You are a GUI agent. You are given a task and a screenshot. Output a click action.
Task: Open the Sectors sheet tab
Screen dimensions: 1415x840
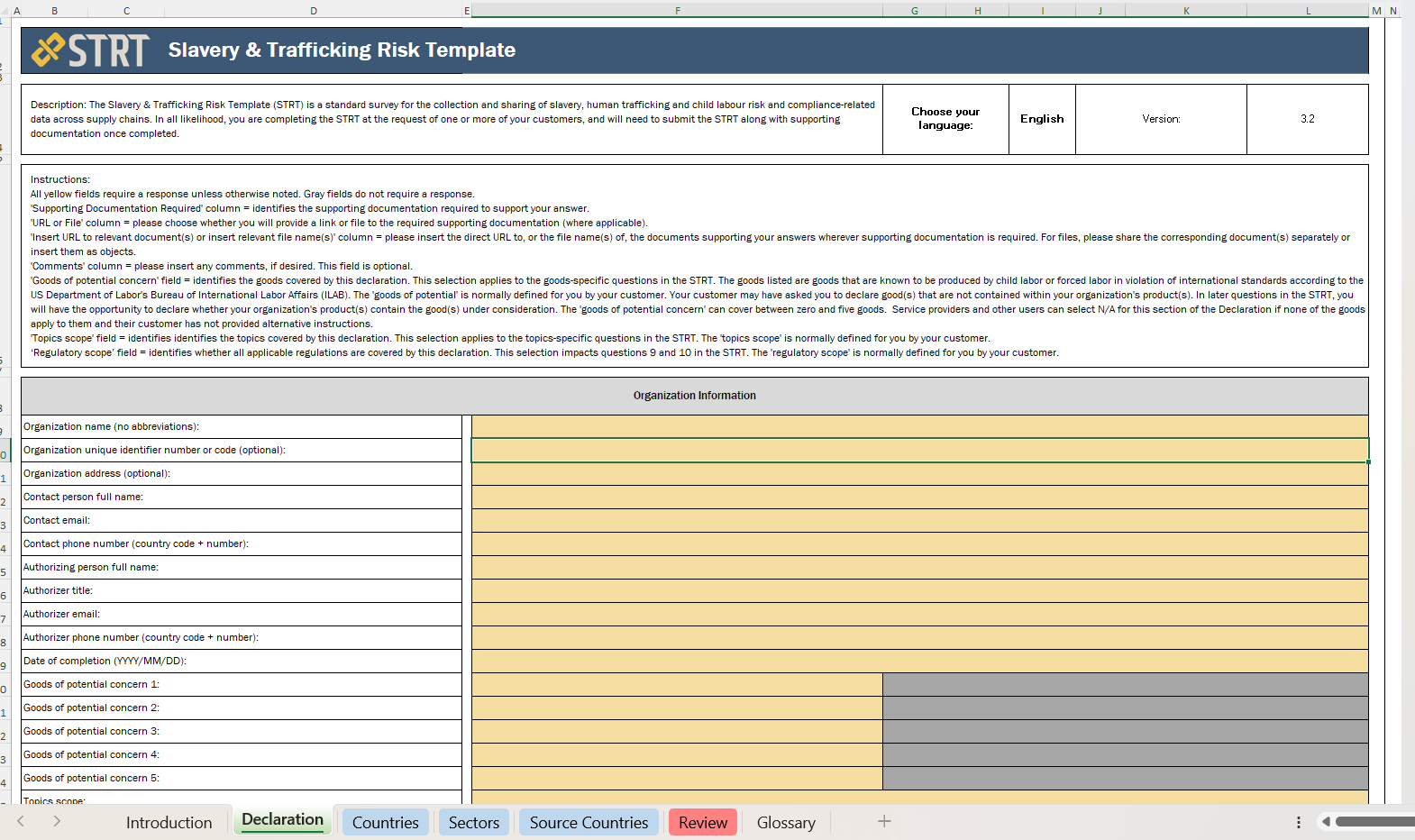coord(473,822)
